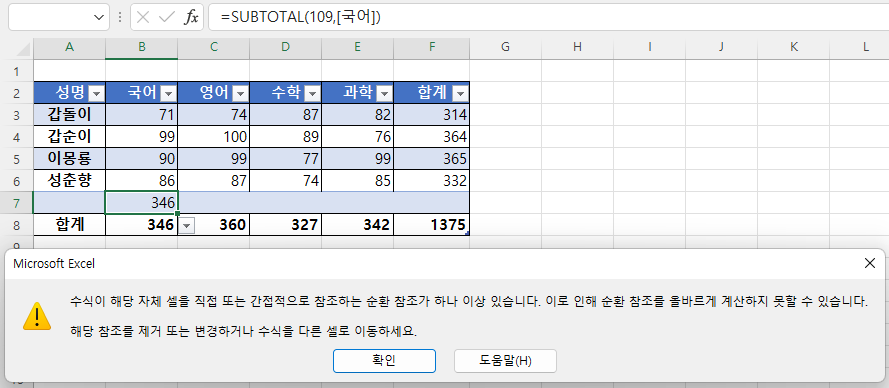This screenshot has height=388, width=889.
Task: Click the 도움말(H) button
Action: [505, 361]
